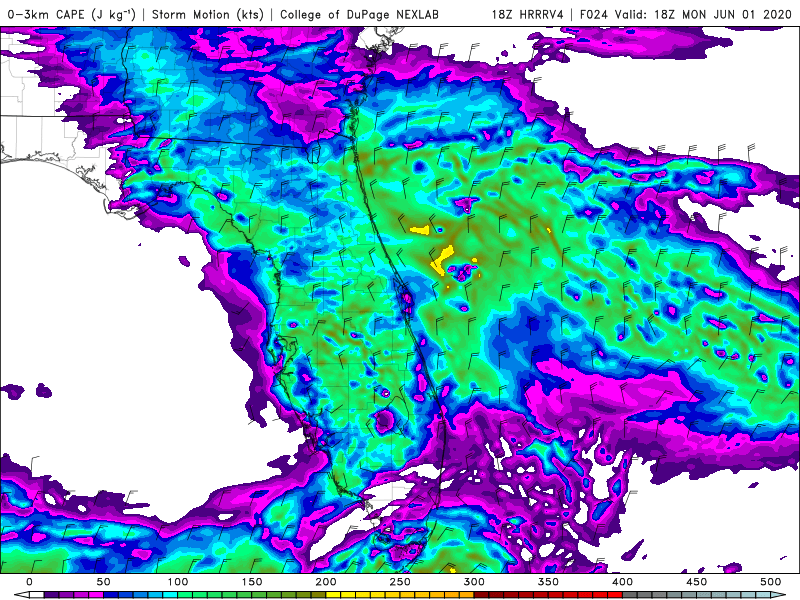Select the '18Z HRRRV4' model run label
This screenshot has height=600, width=800.
[x=527, y=14]
